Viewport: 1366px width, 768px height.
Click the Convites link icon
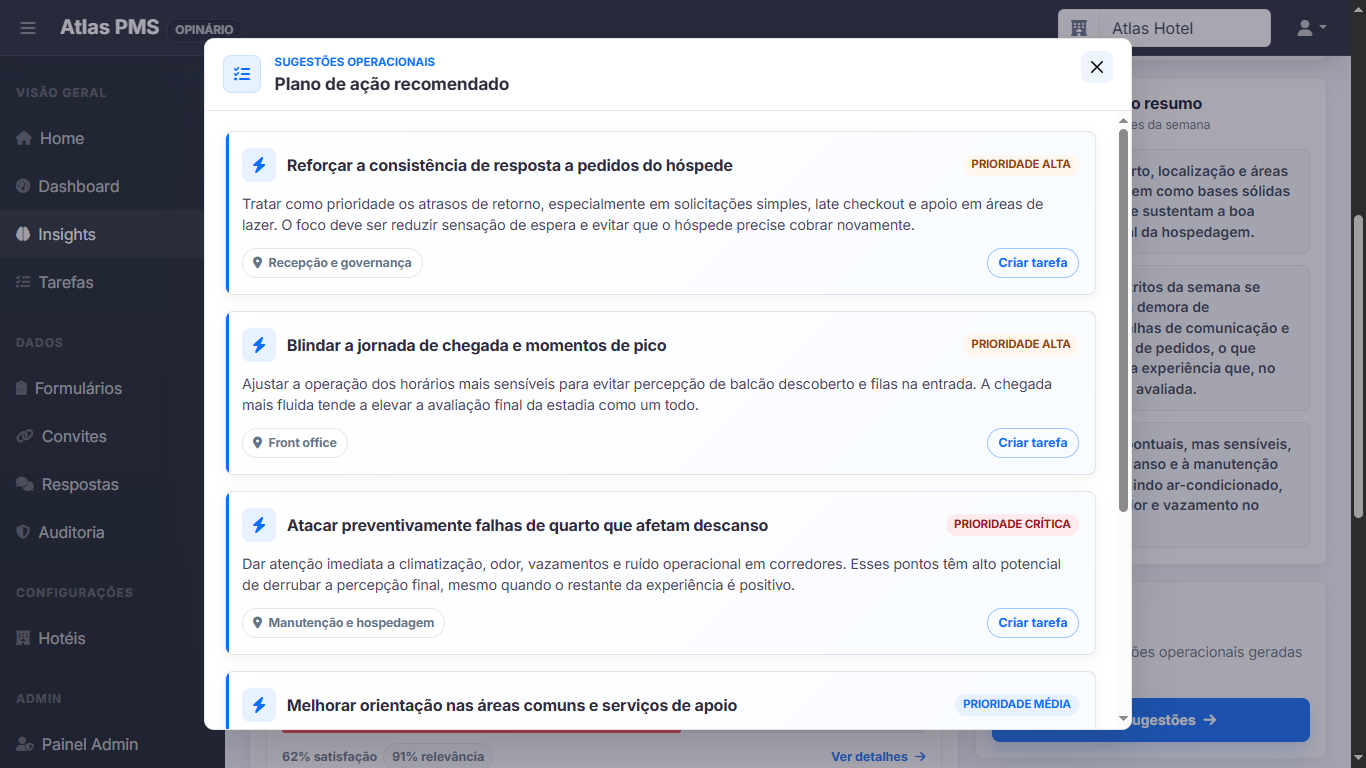tap(25, 436)
